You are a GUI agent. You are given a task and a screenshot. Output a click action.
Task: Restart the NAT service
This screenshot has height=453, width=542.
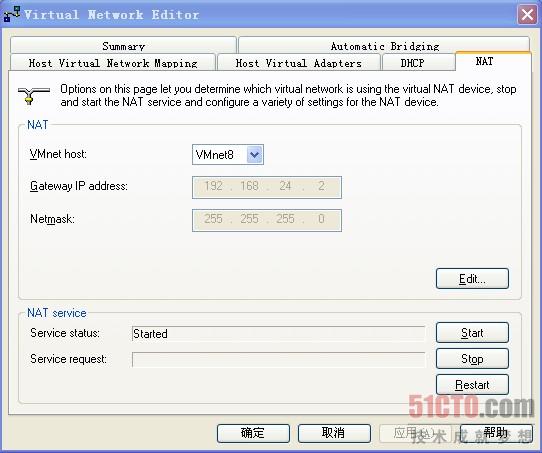[472, 384]
